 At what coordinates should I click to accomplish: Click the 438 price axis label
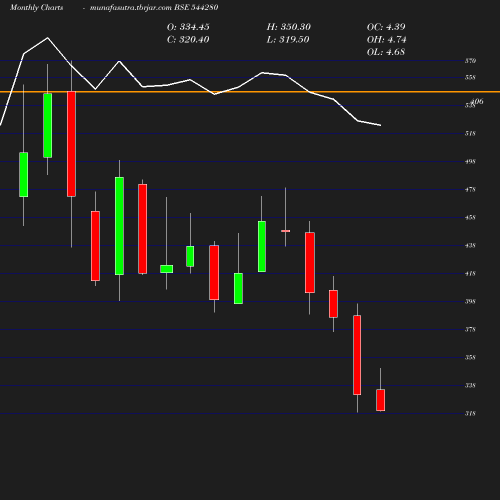click(470, 245)
